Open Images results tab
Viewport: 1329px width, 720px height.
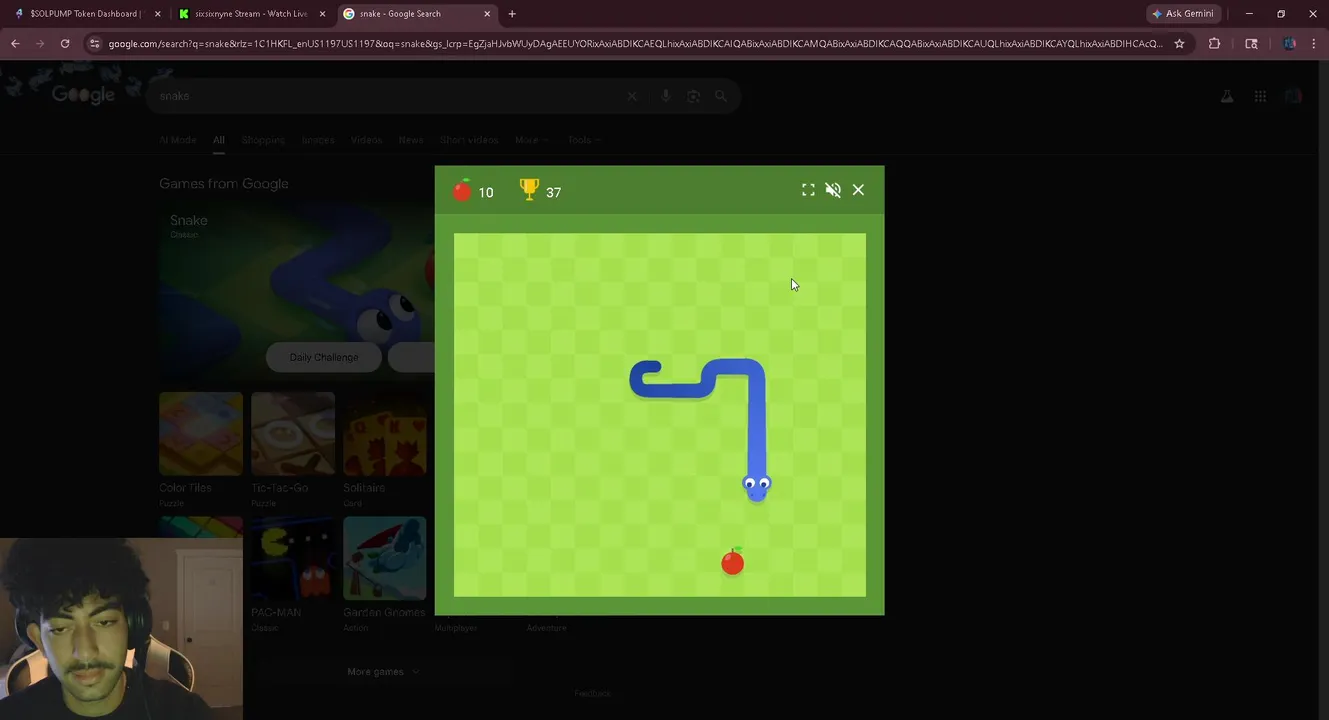318,140
